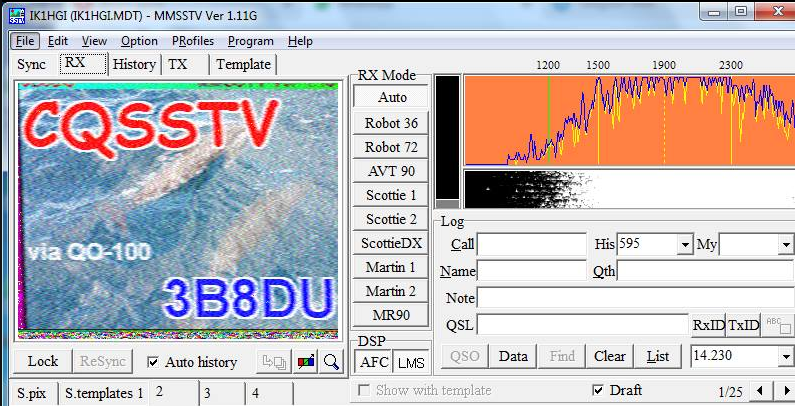Screen dimensions: 796x406
Task: Open the Program menu
Action: 251,41
